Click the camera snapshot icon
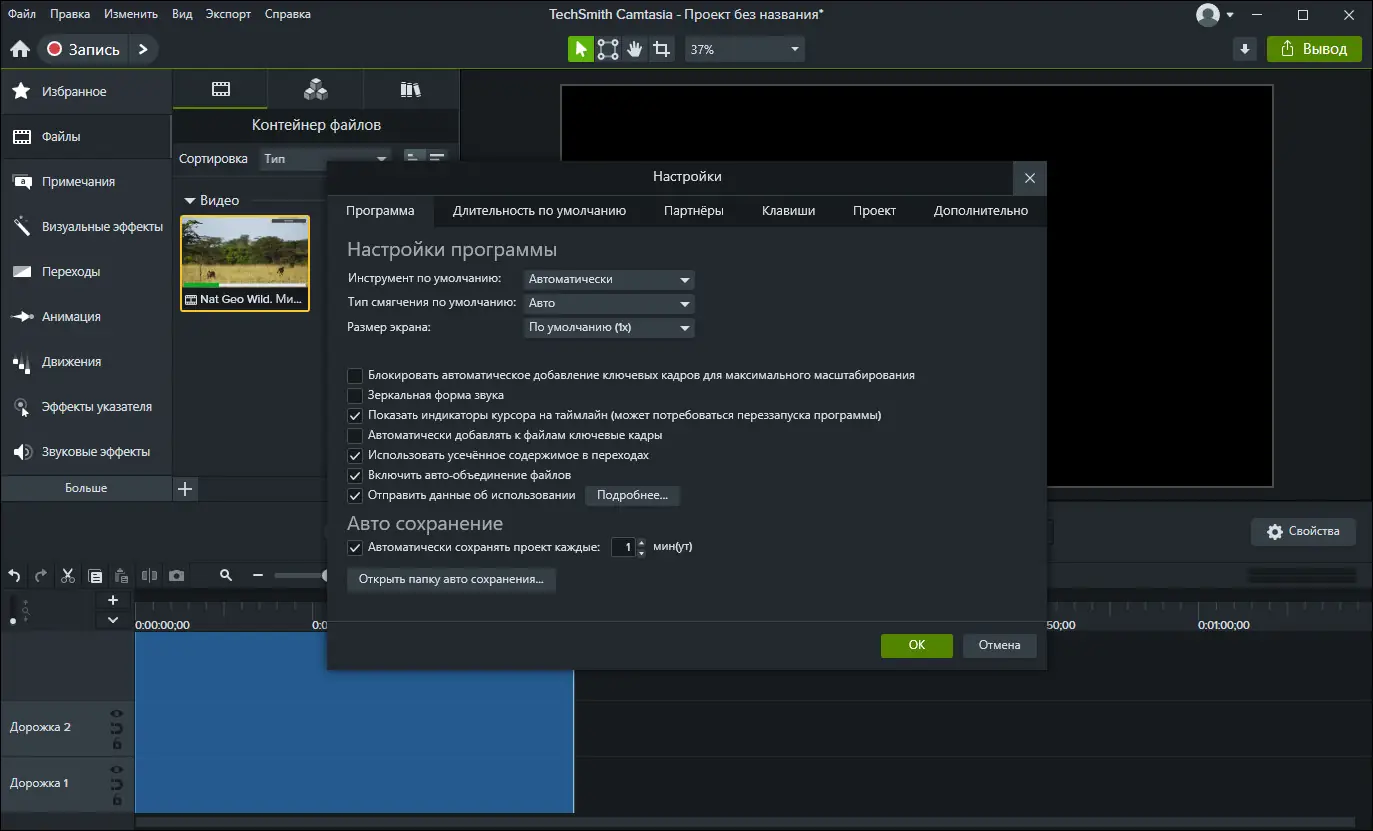 [177, 576]
